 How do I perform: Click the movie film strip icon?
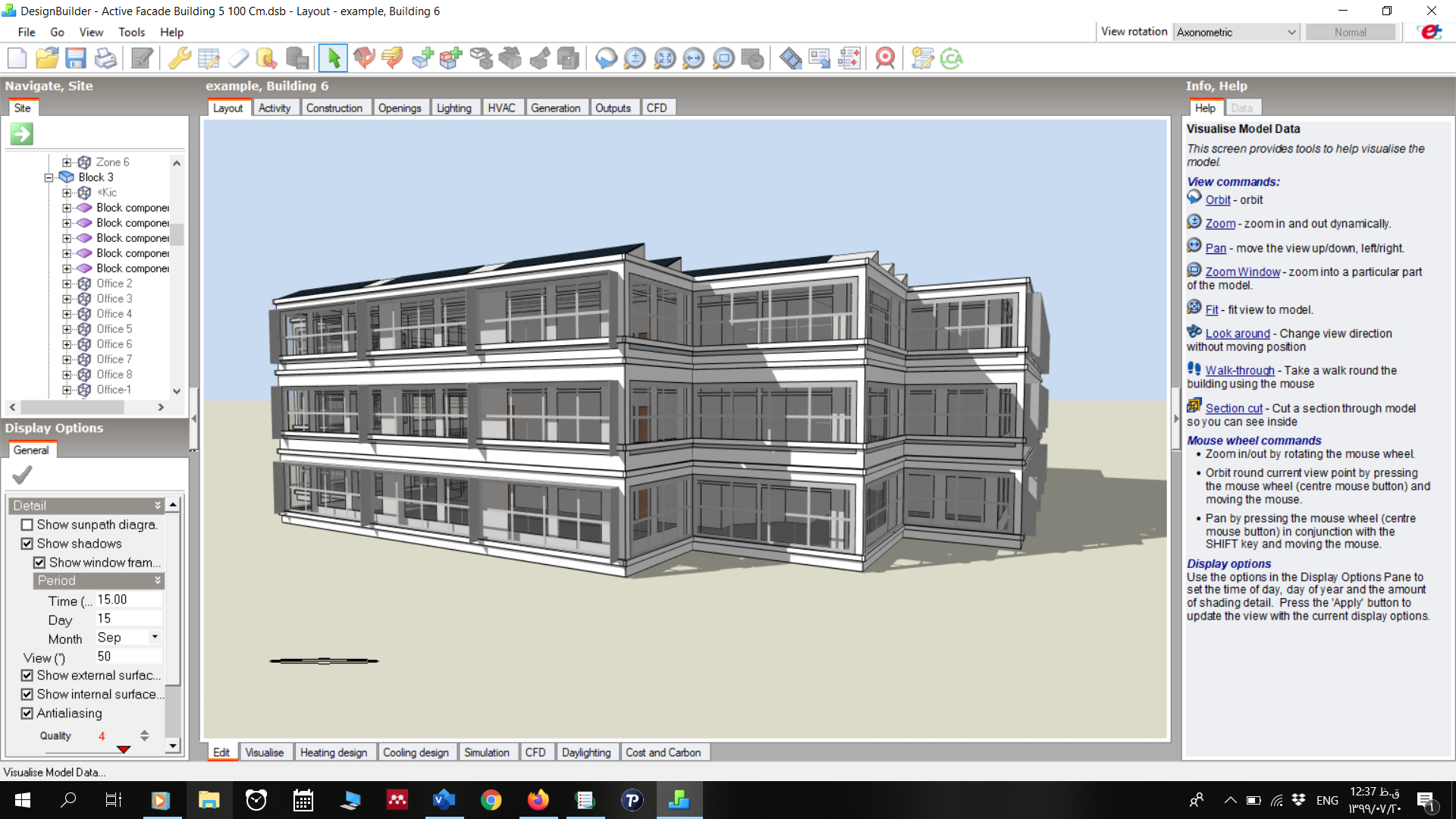(x=790, y=58)
